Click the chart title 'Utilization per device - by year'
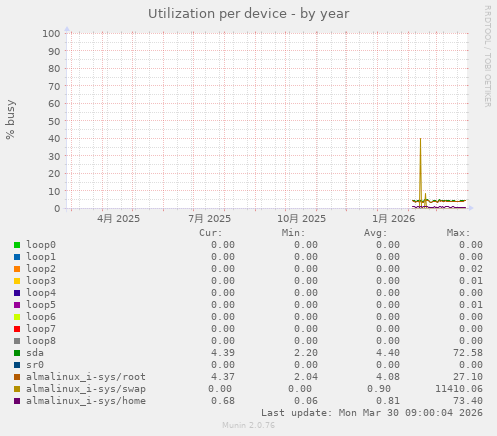 pos(249,14)
